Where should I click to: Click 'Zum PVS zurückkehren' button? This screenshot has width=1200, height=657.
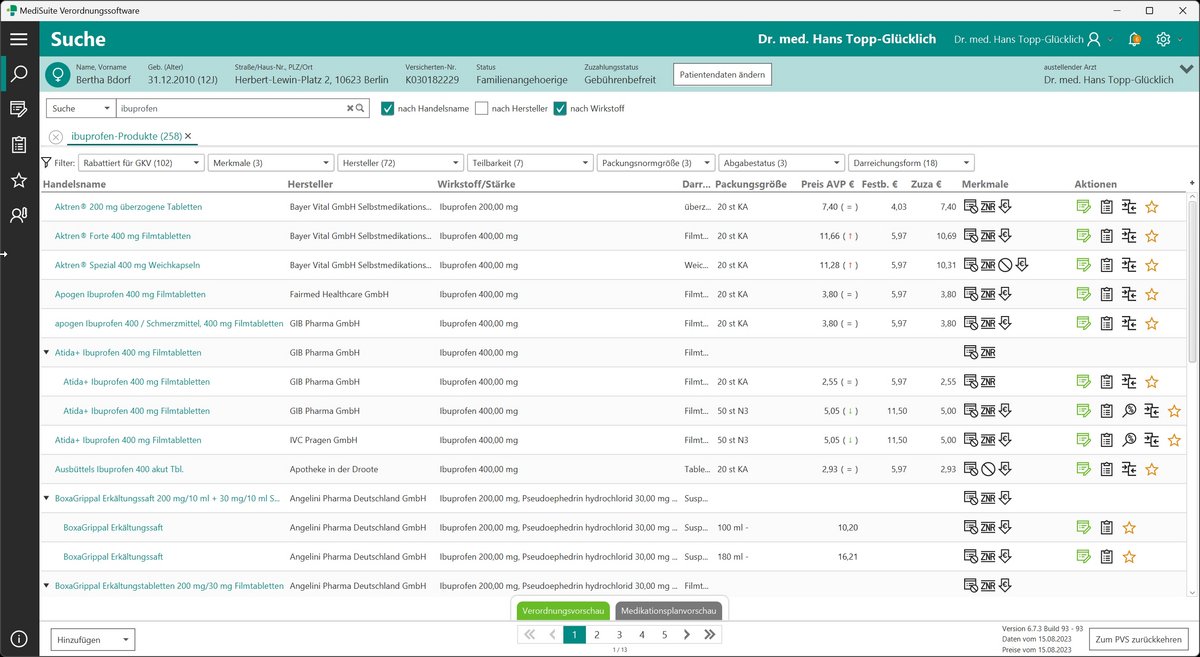pos(1139,639)
